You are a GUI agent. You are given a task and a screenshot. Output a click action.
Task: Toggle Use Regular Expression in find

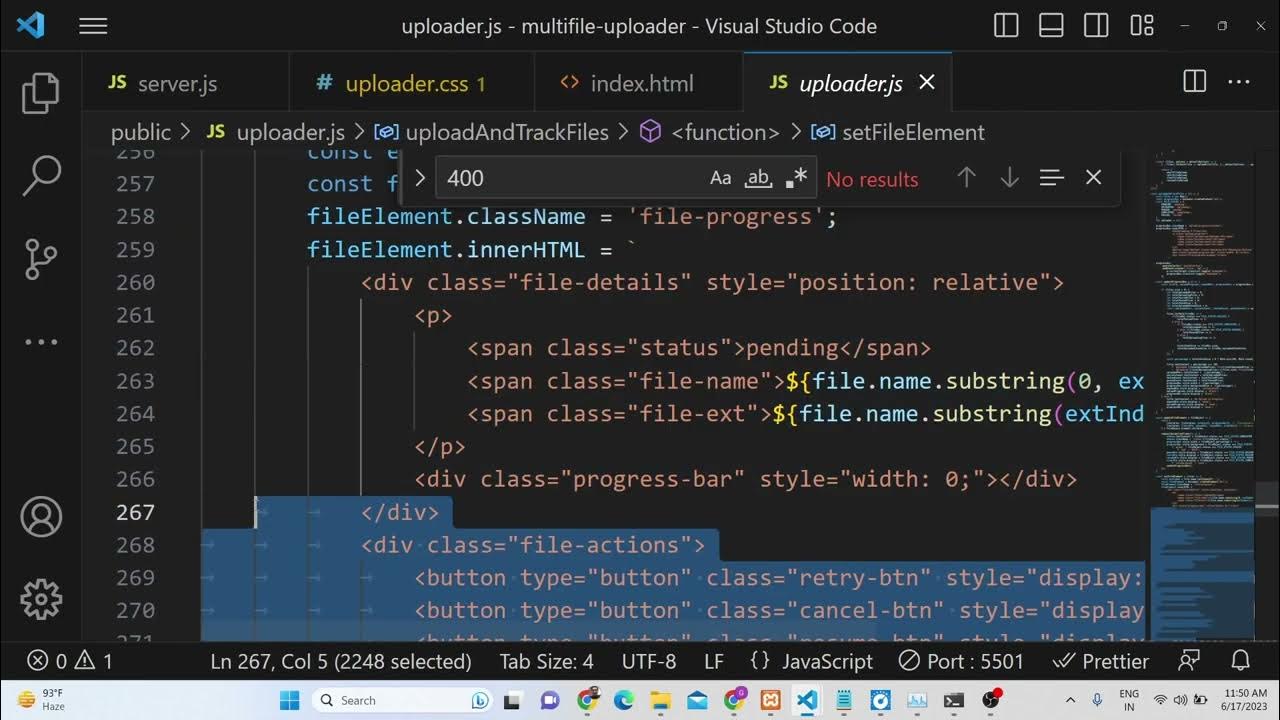[796, 178]
